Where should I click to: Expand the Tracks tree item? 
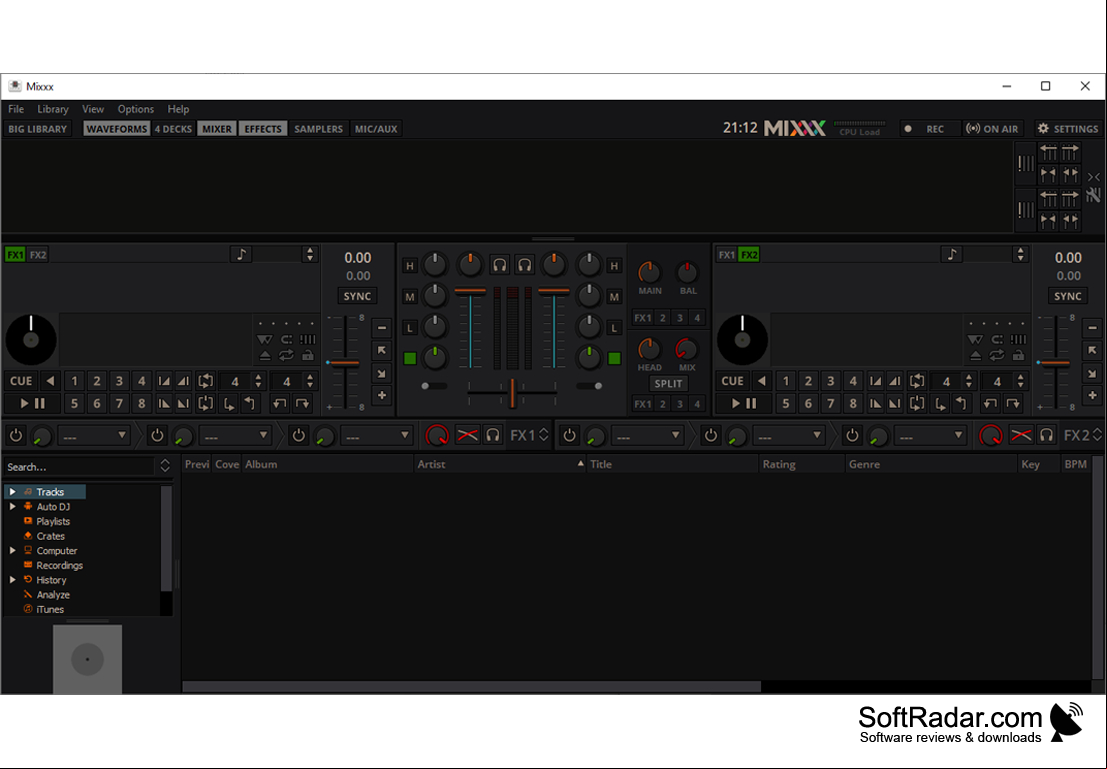click(13, 491)
